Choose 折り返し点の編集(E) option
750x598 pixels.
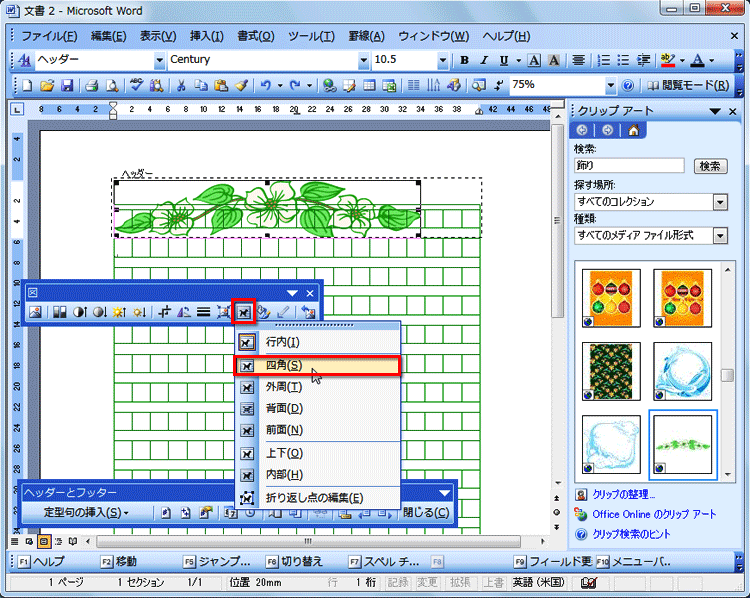(x=317, y=498)
